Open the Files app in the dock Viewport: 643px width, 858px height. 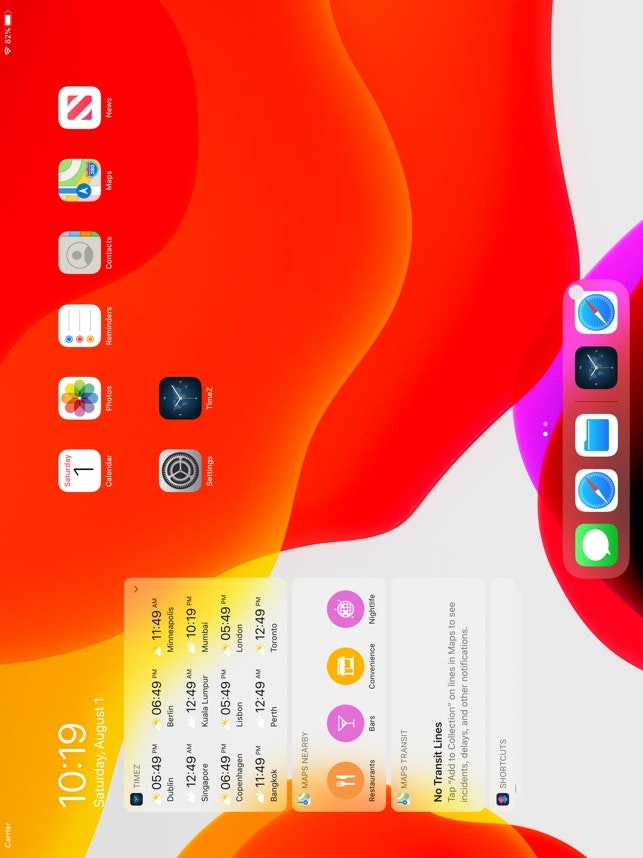[596, 435]
